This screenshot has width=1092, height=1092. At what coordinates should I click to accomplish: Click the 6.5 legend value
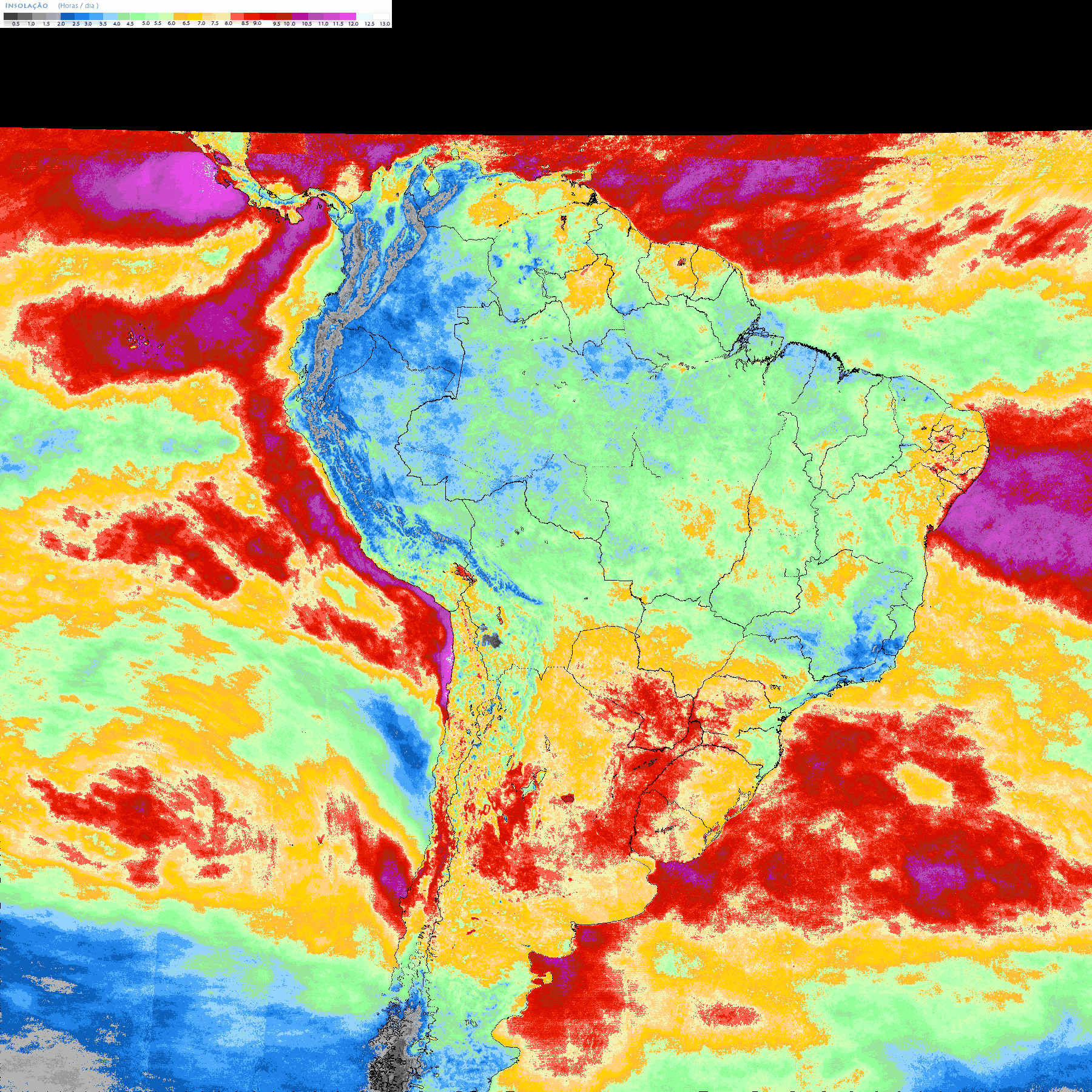coord(186,23)
